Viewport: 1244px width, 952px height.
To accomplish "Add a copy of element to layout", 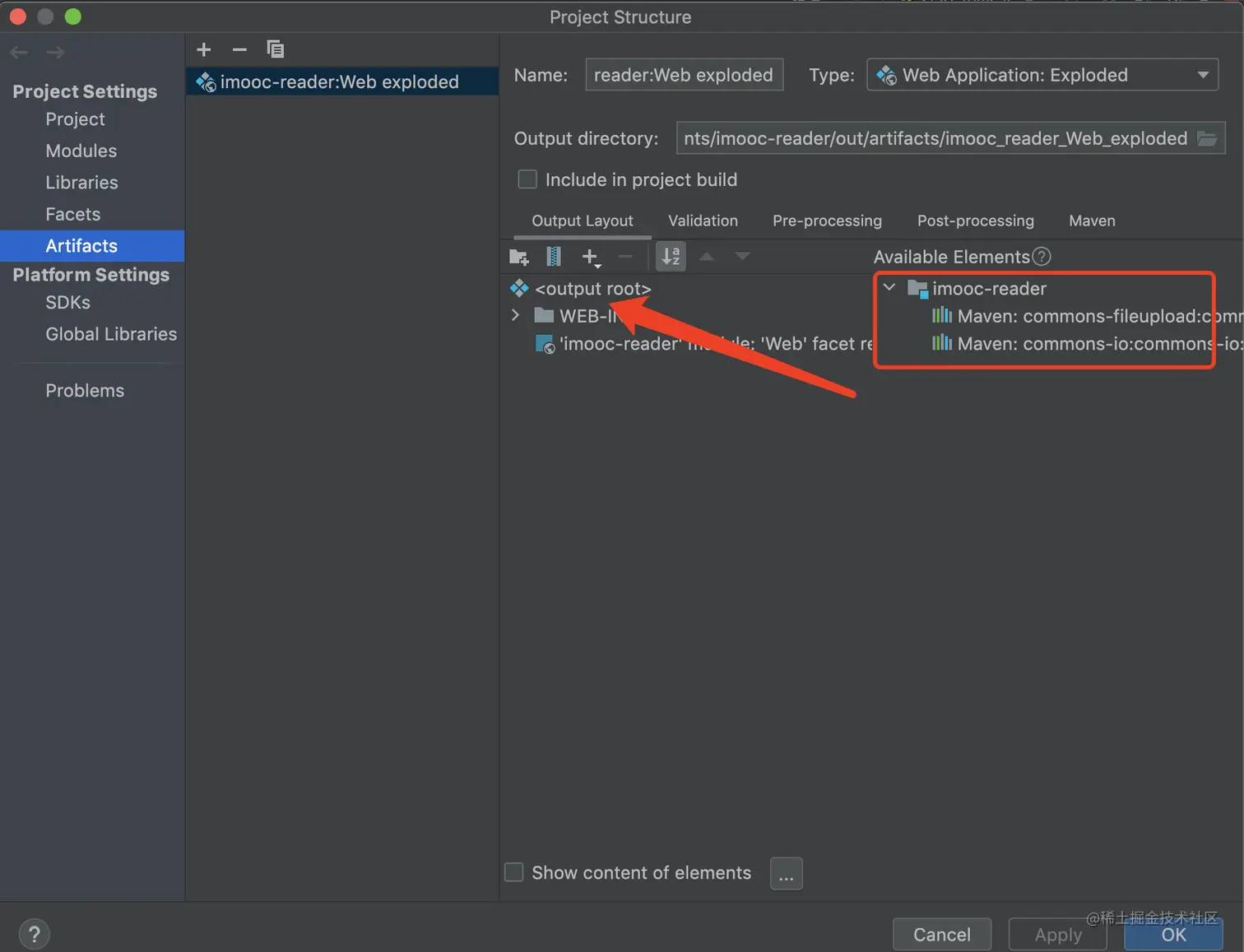I will tap(591, 258).
